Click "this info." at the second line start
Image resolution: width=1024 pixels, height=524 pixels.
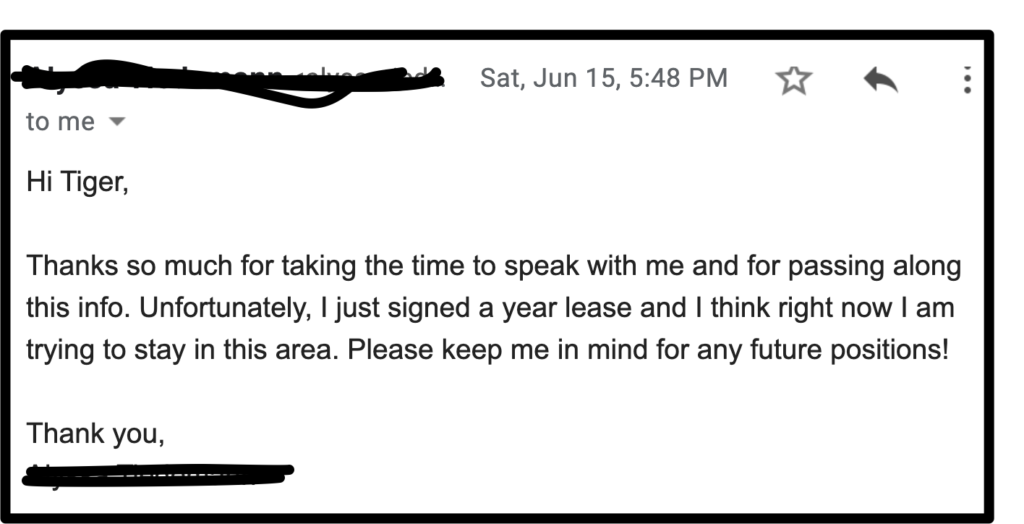click(78, 308)
